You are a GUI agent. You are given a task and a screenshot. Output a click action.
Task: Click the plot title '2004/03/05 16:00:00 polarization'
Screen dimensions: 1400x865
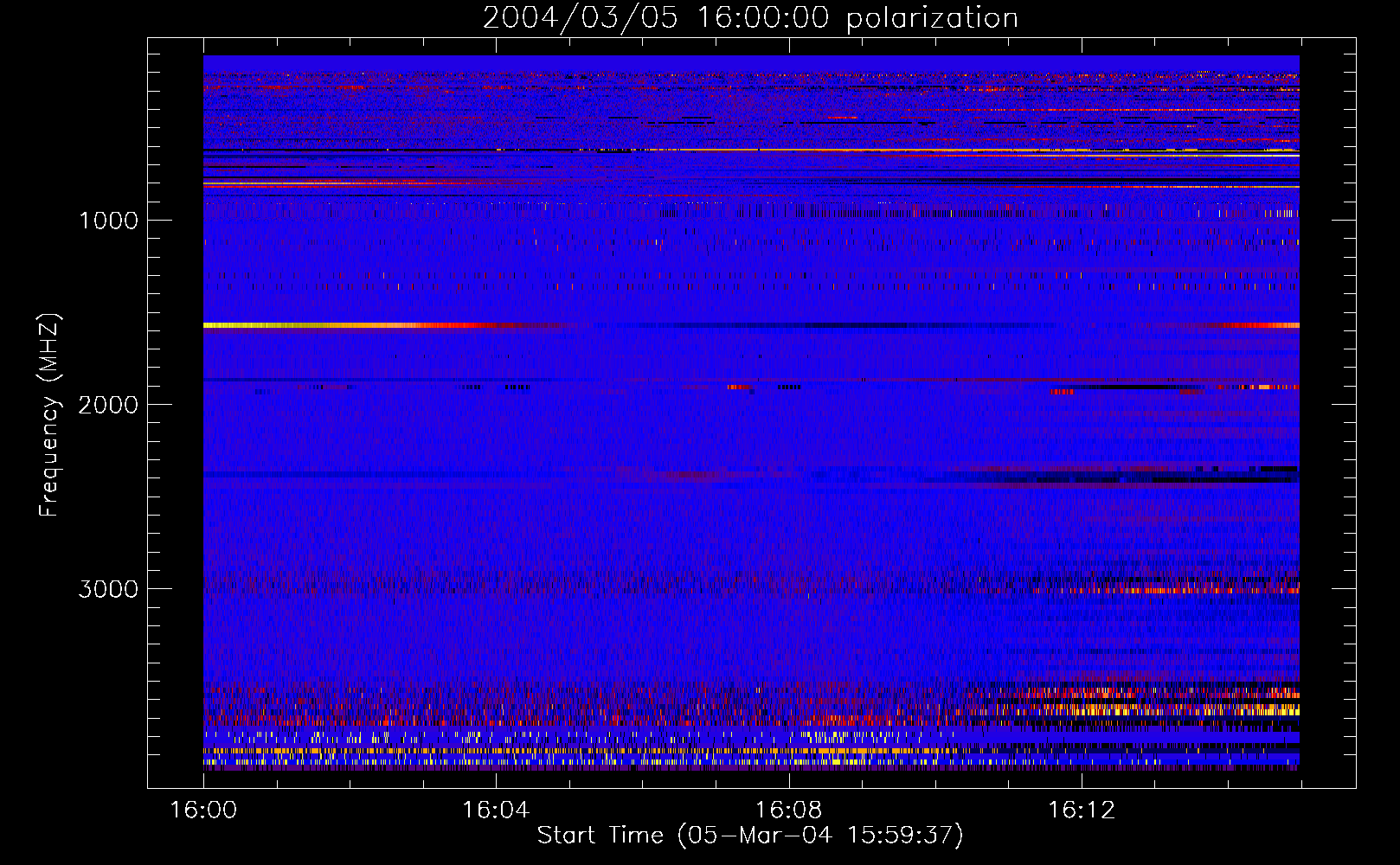coord(750,18)
